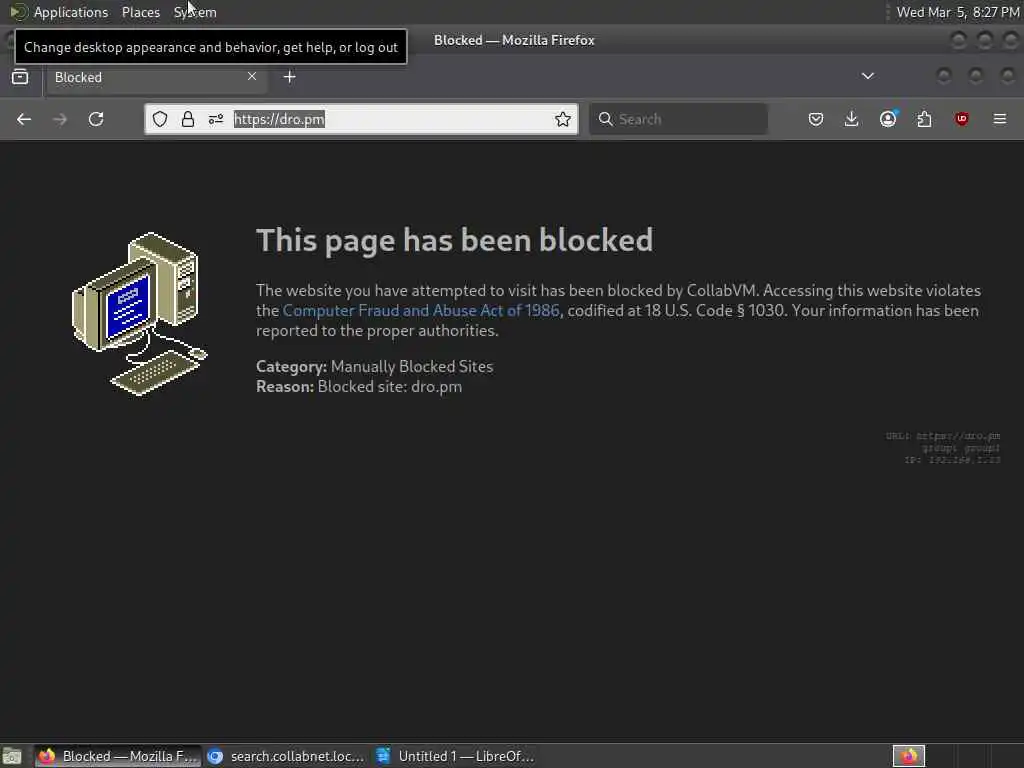Open the uBlock Origin extension popup

(x=961, y=119)
